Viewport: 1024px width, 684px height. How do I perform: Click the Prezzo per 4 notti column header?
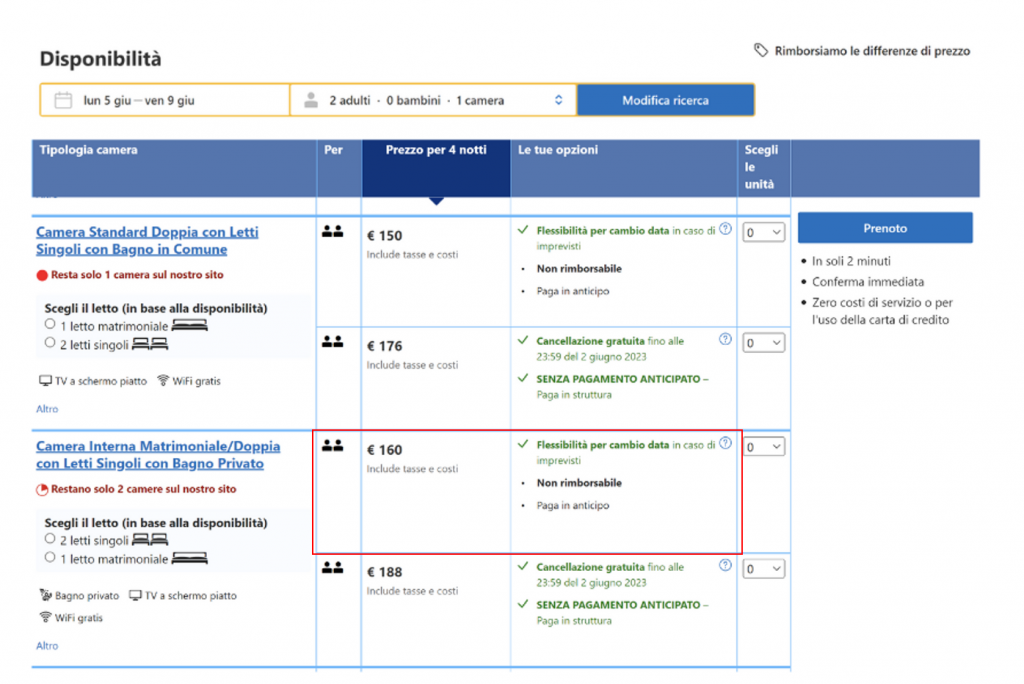[x=436, y=150]
